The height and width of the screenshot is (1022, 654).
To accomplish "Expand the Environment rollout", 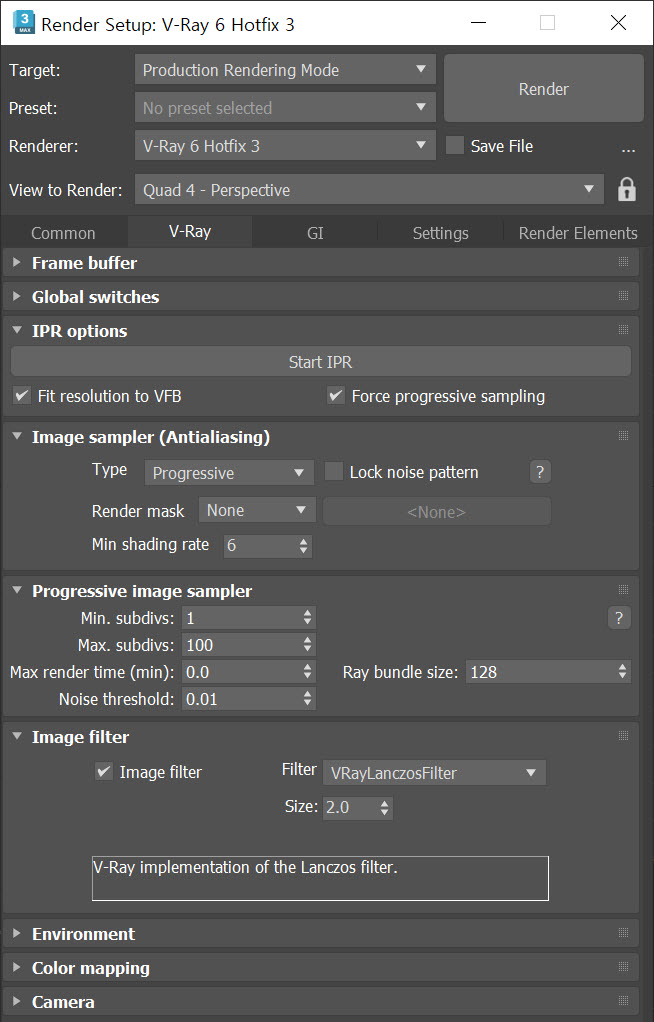I will tap(17, 933).
